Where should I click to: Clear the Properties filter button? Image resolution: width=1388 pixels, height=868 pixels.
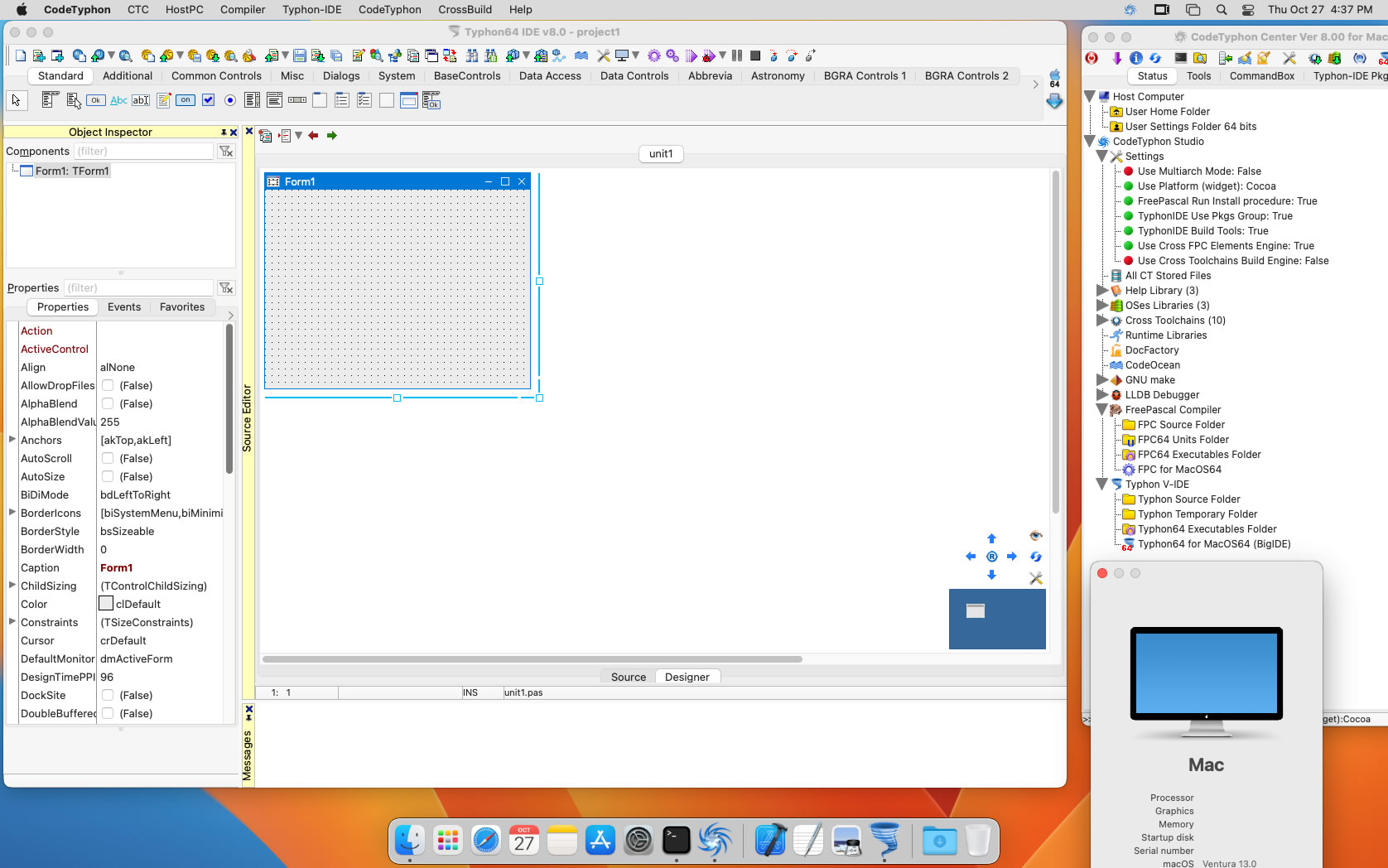[226, 287]
